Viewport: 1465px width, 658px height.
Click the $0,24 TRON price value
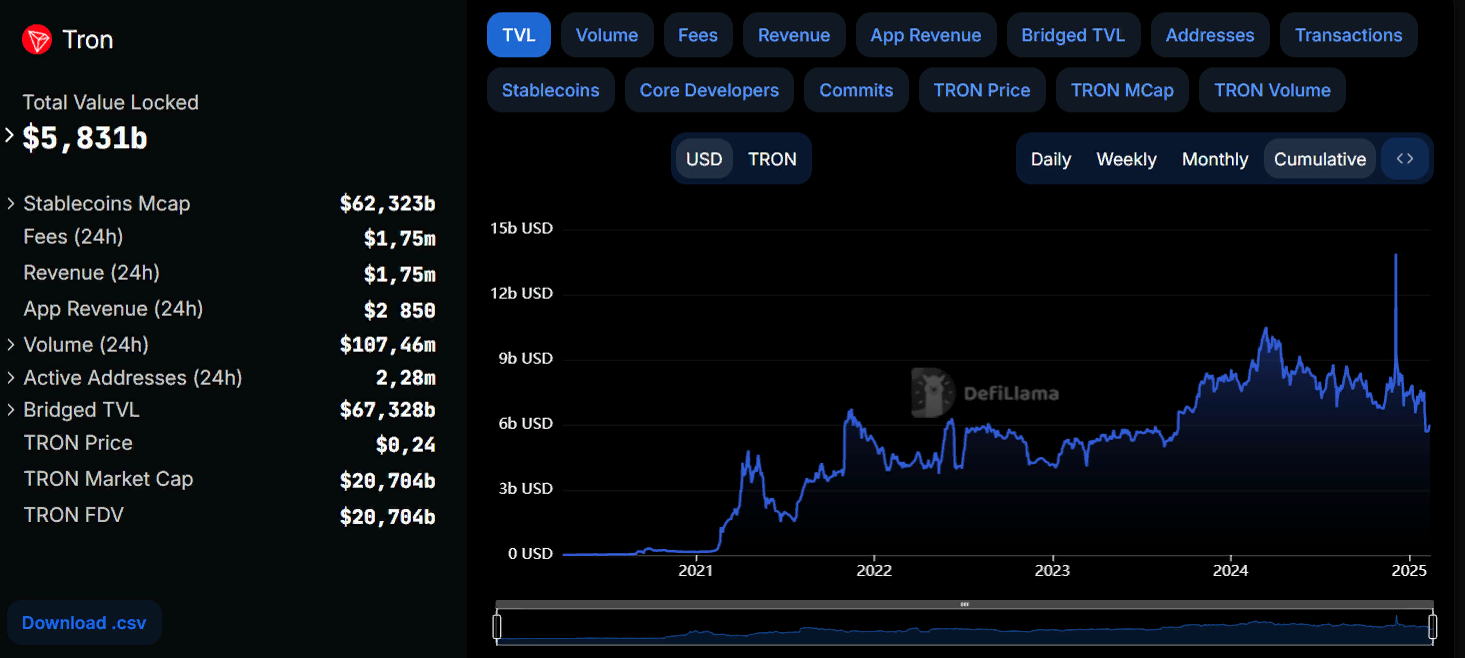(405, 445)
